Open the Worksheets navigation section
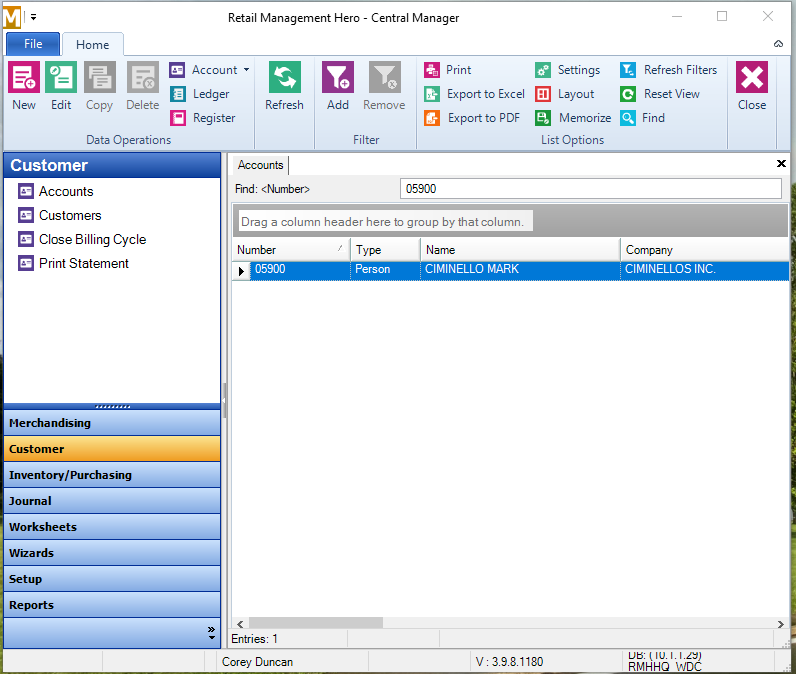Screen dimensions: 796x674 [112, 527]
